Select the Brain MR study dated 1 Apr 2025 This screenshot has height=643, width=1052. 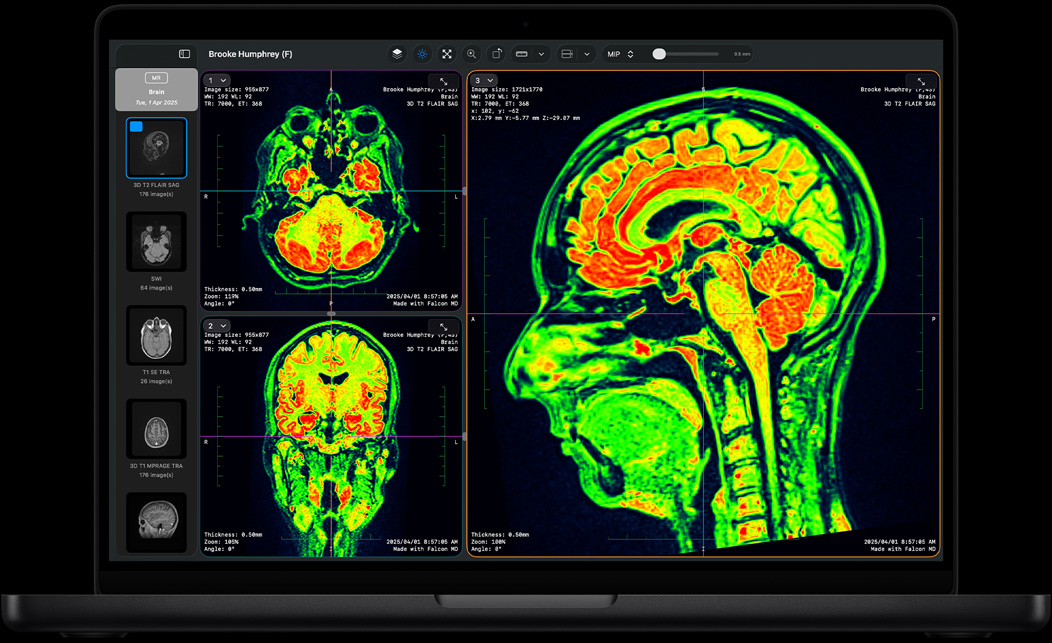point(156,90)
